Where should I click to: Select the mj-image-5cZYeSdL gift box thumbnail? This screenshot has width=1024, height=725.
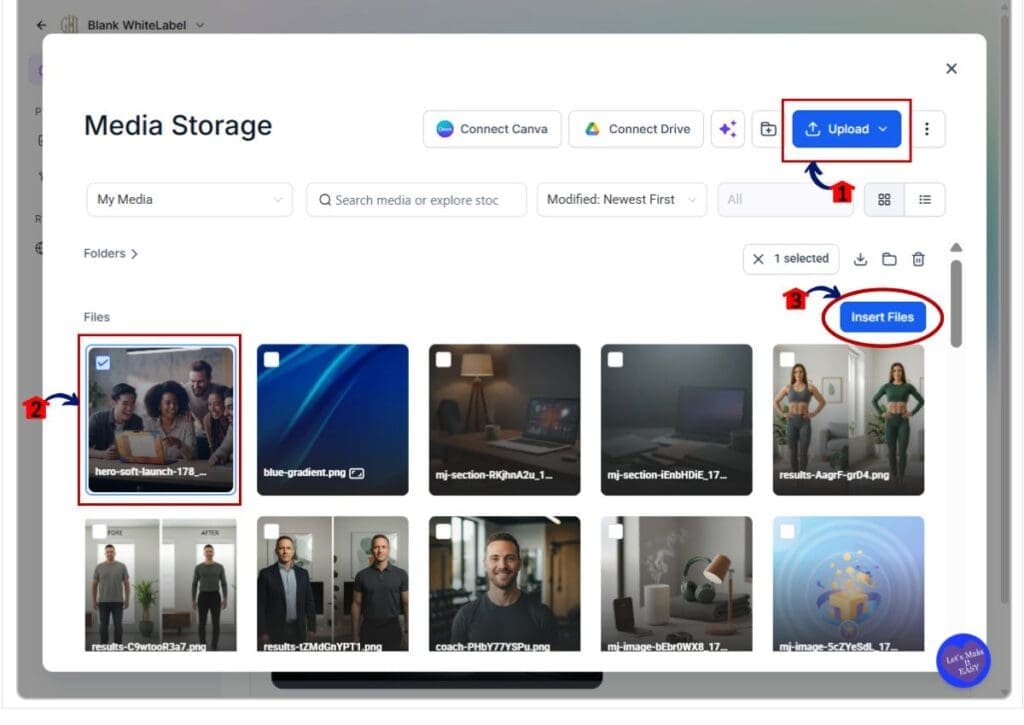[848, 584]
